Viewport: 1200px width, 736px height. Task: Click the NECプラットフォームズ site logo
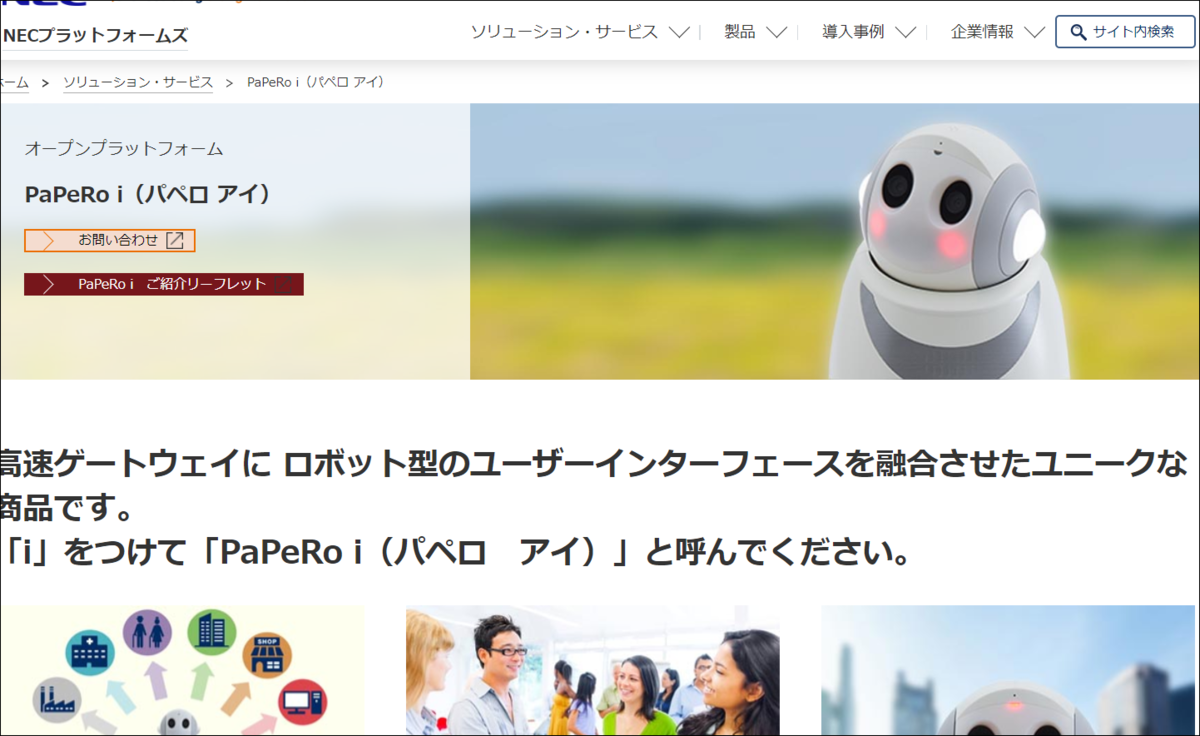tap(94, 36)
